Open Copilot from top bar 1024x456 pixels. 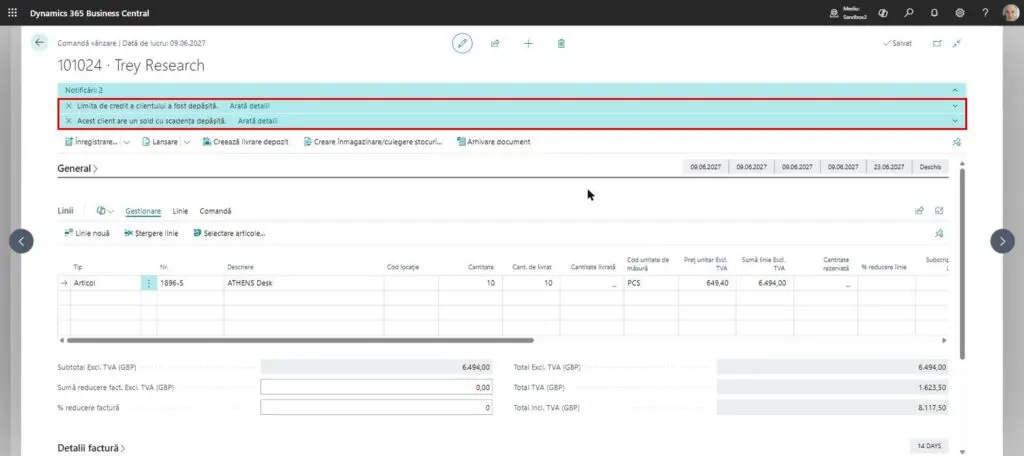pyautogui.click(x=883, y=13)
